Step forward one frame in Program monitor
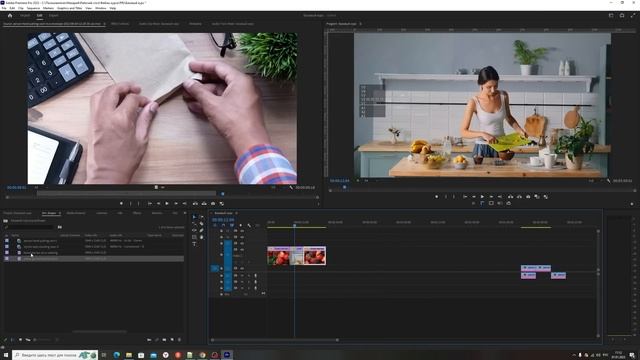640x360 pixels. (491, 197)
